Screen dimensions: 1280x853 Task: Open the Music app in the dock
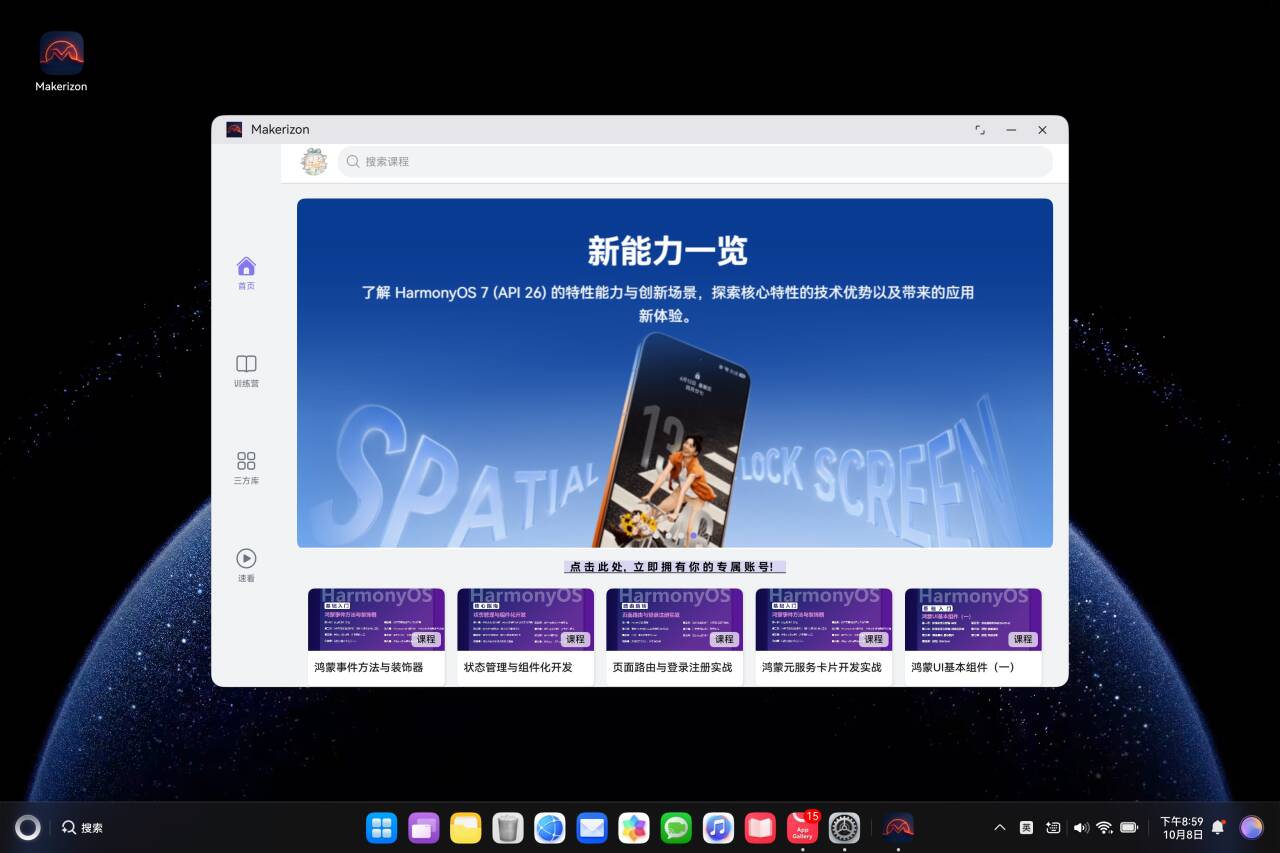tap(718, 827)
